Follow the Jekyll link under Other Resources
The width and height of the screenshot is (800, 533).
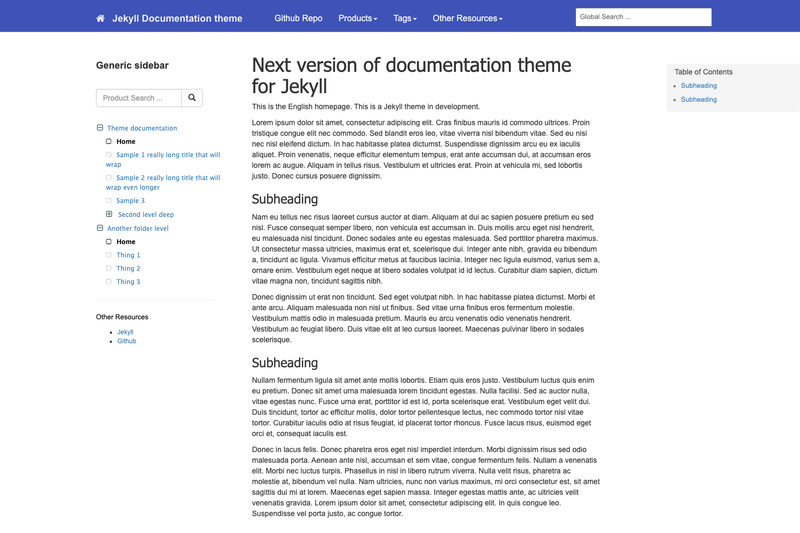125,332
